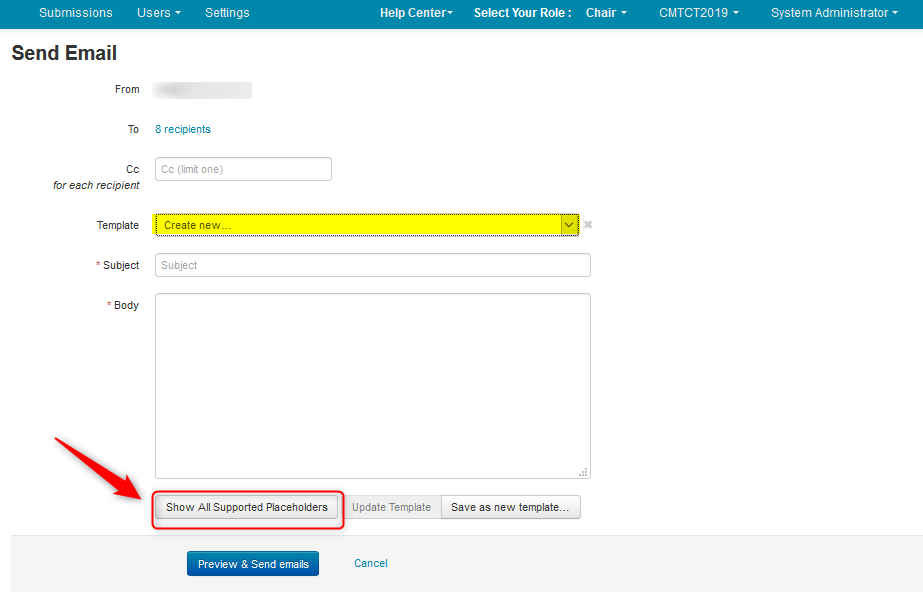Place cursor in the Body text area
Screen dimensions: 923x602
tap(372, 385)
